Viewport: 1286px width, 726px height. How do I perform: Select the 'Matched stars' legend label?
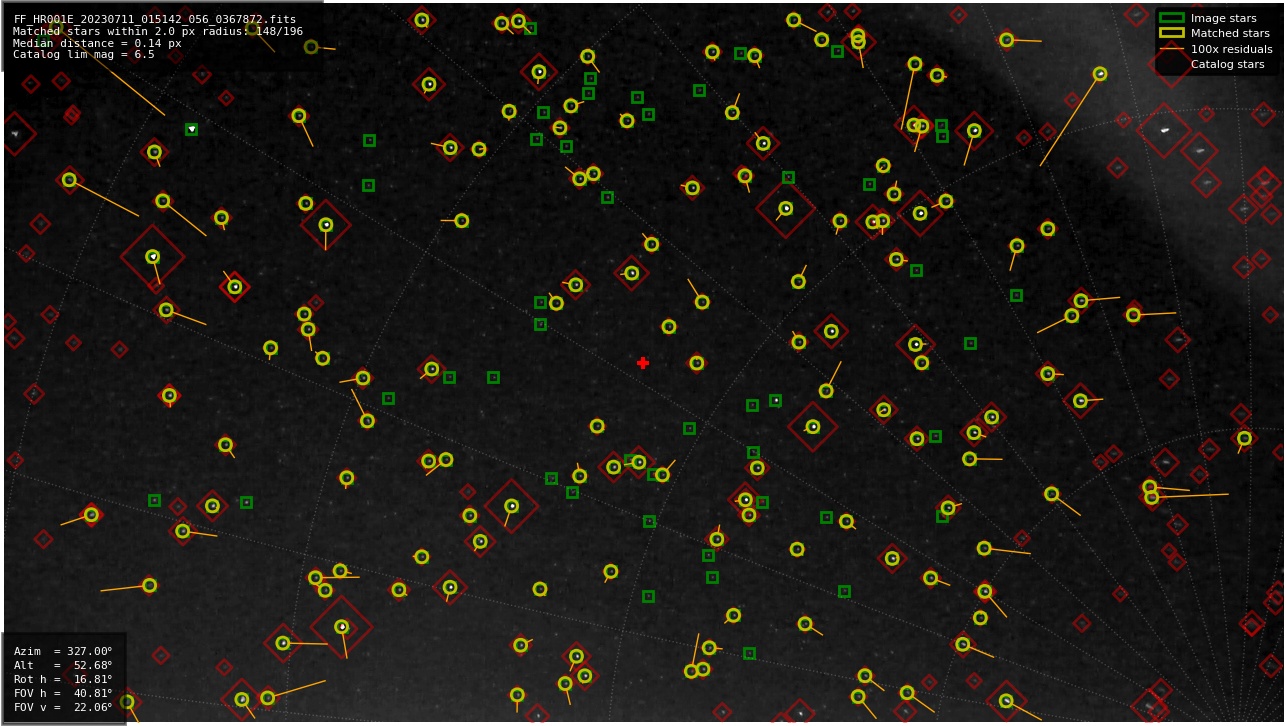(1230, 33)
